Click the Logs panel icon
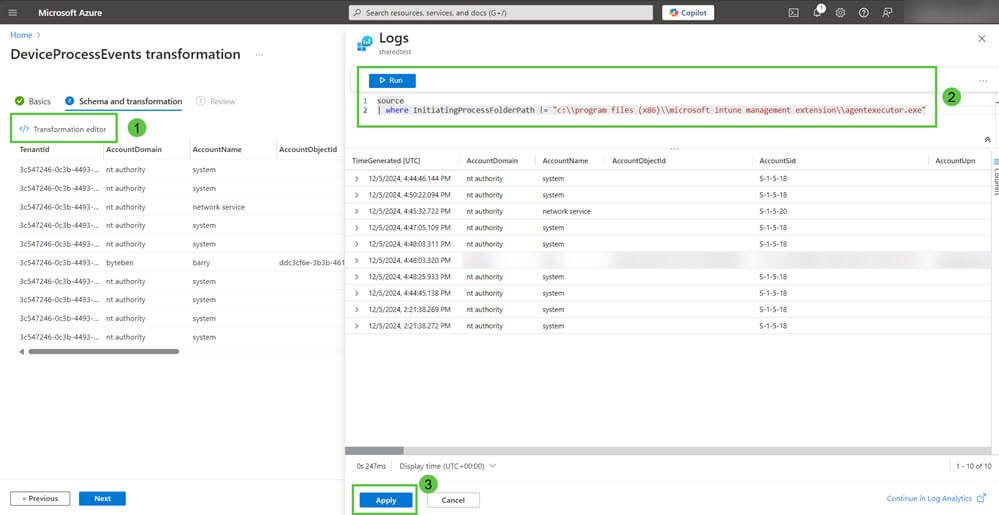This screenshot has height=515, width=999. pos(365,43)
